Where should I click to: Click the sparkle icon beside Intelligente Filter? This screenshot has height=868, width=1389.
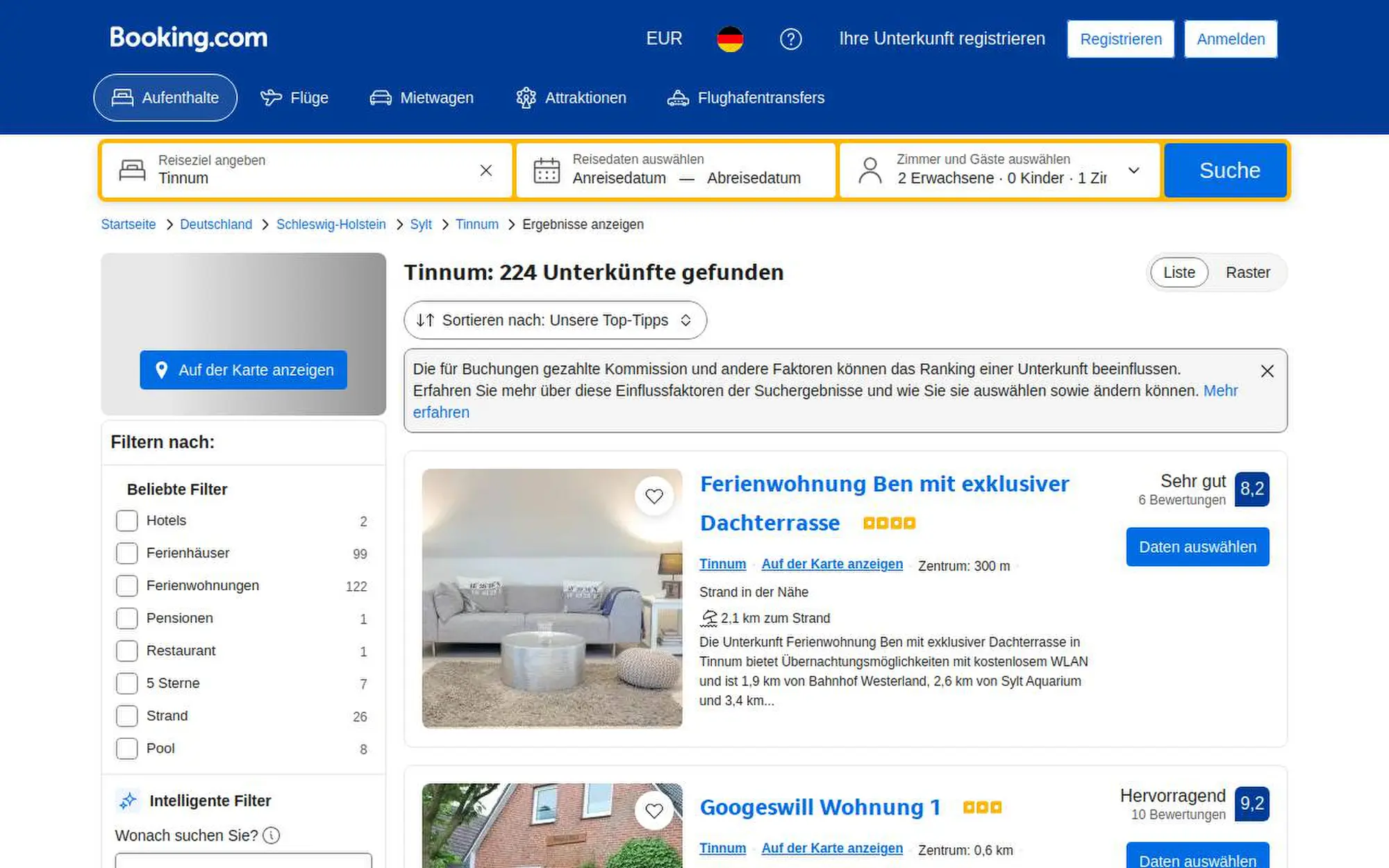click(x=128, y=801)
